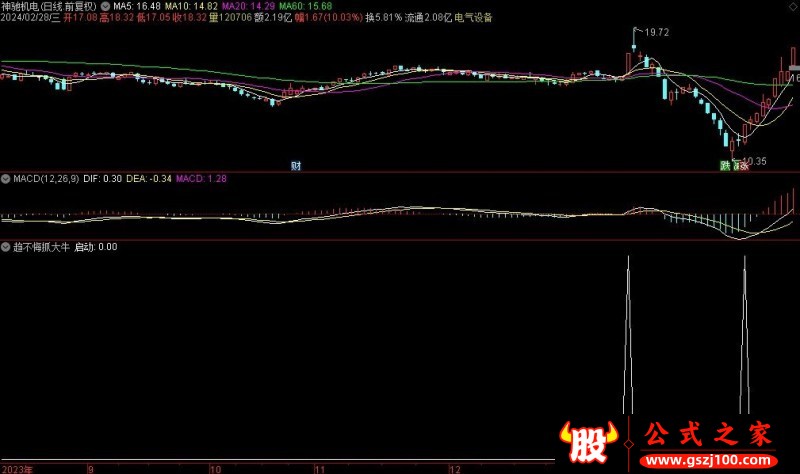Click the 2023年 label on the time axis
Image resolution: width=800 pixels, height=474 pixels.
17,468
